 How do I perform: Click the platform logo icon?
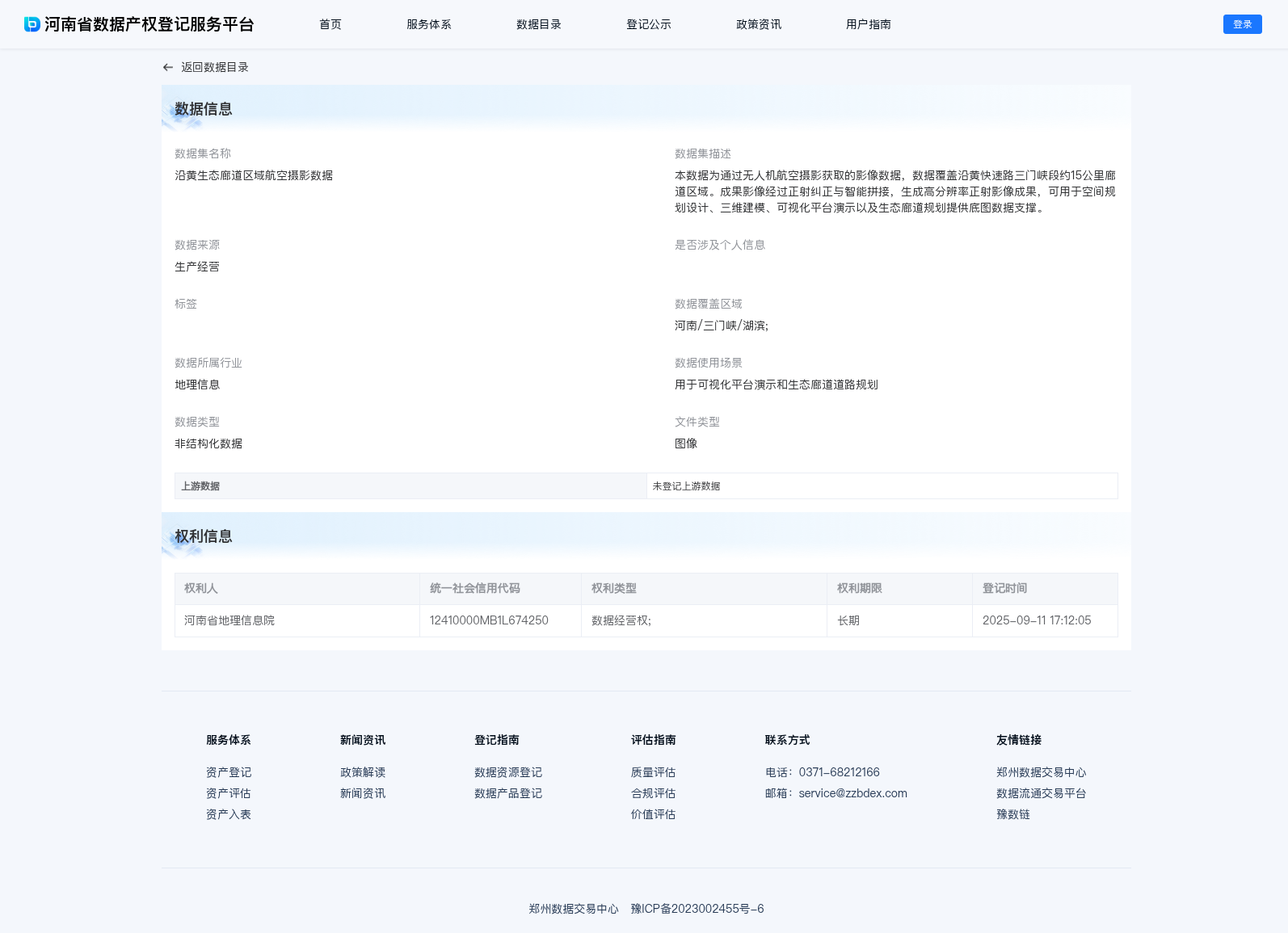(32, 24)
